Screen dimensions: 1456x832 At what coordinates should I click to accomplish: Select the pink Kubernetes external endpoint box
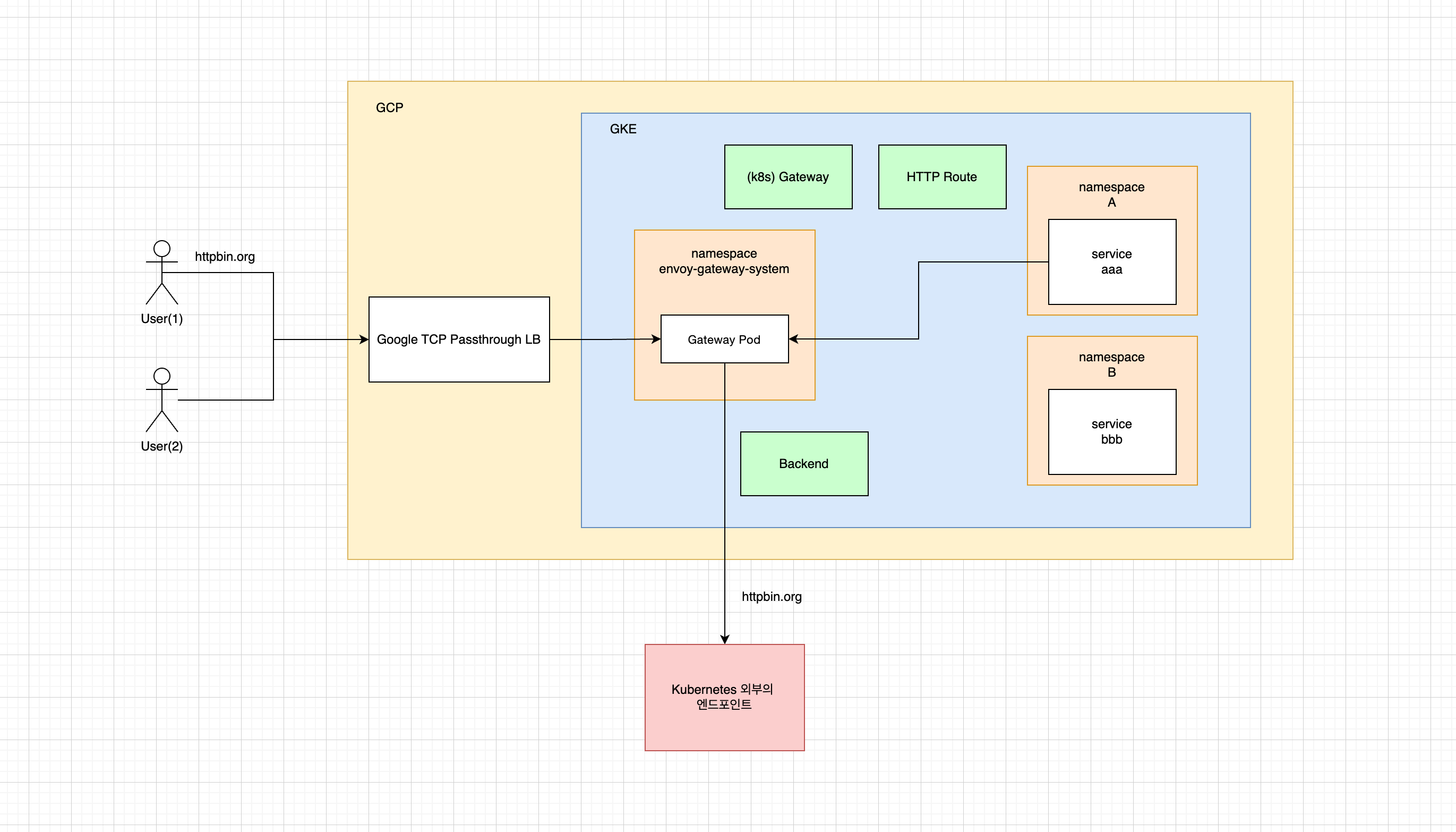pos(724,697)
